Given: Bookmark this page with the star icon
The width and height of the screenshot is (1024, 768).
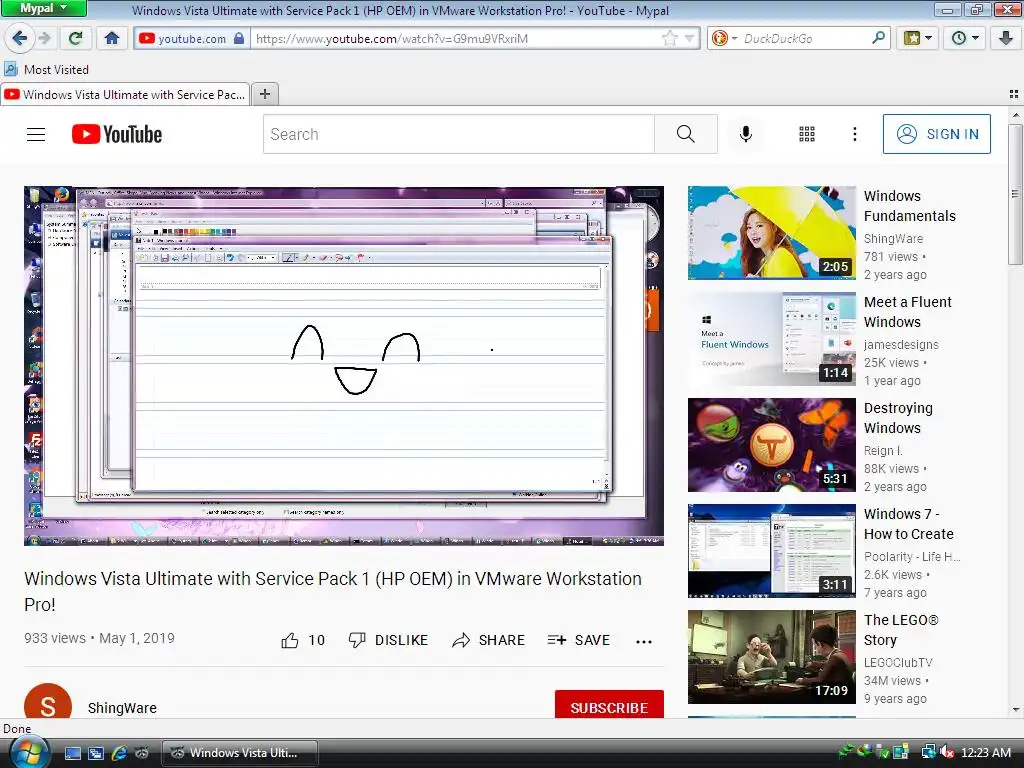Looking at the screenshot, I should coord(670,39).
